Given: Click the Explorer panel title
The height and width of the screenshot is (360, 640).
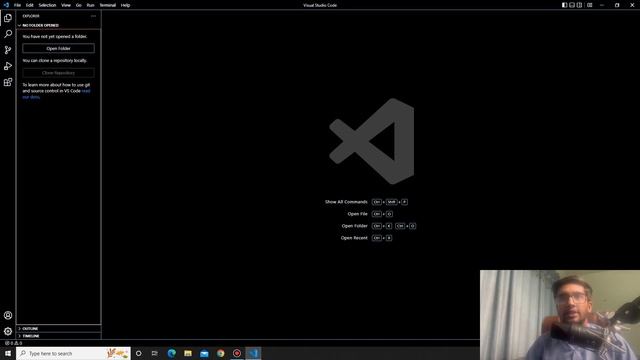Looking at the screenshot, I should pyautogui.click(x=31, y=16).
